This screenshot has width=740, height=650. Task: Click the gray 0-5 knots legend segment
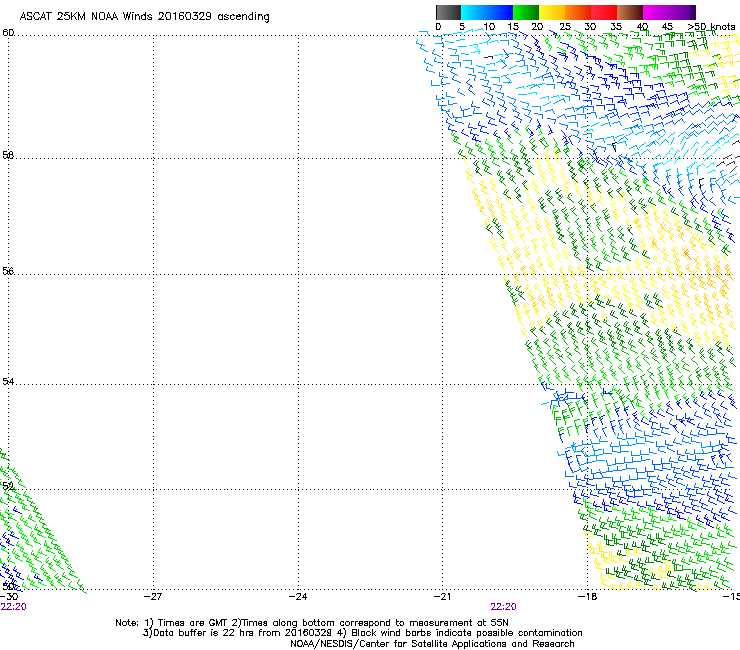click(448, 12)
